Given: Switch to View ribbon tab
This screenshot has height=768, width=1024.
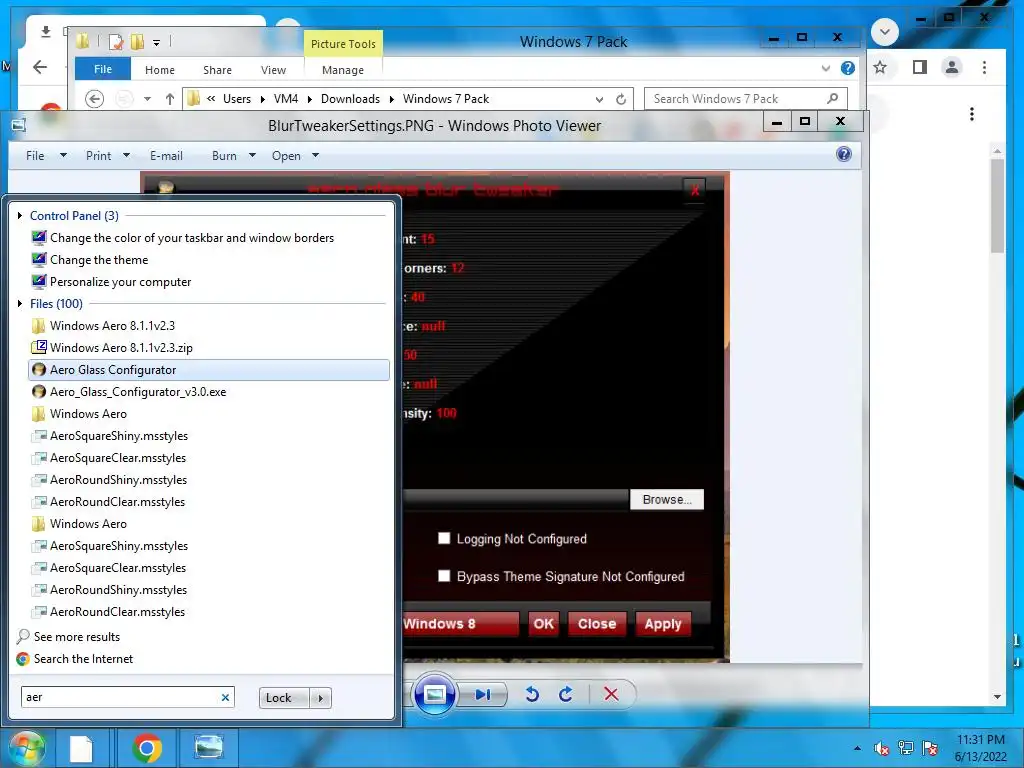Looking at the screenshot, I should coord(273,70).
